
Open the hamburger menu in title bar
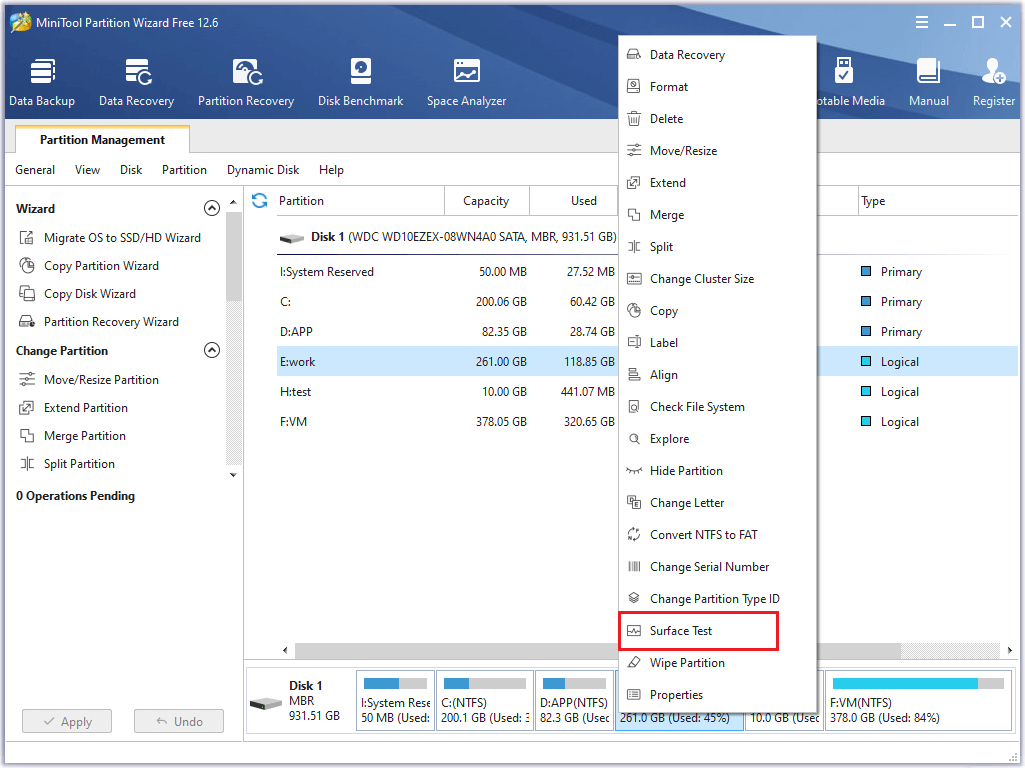pyautogui.click(x=922, y=22)
